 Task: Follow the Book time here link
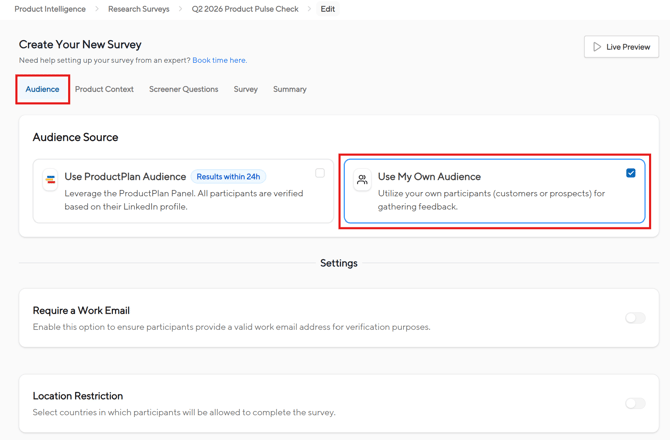coord(219,60)
